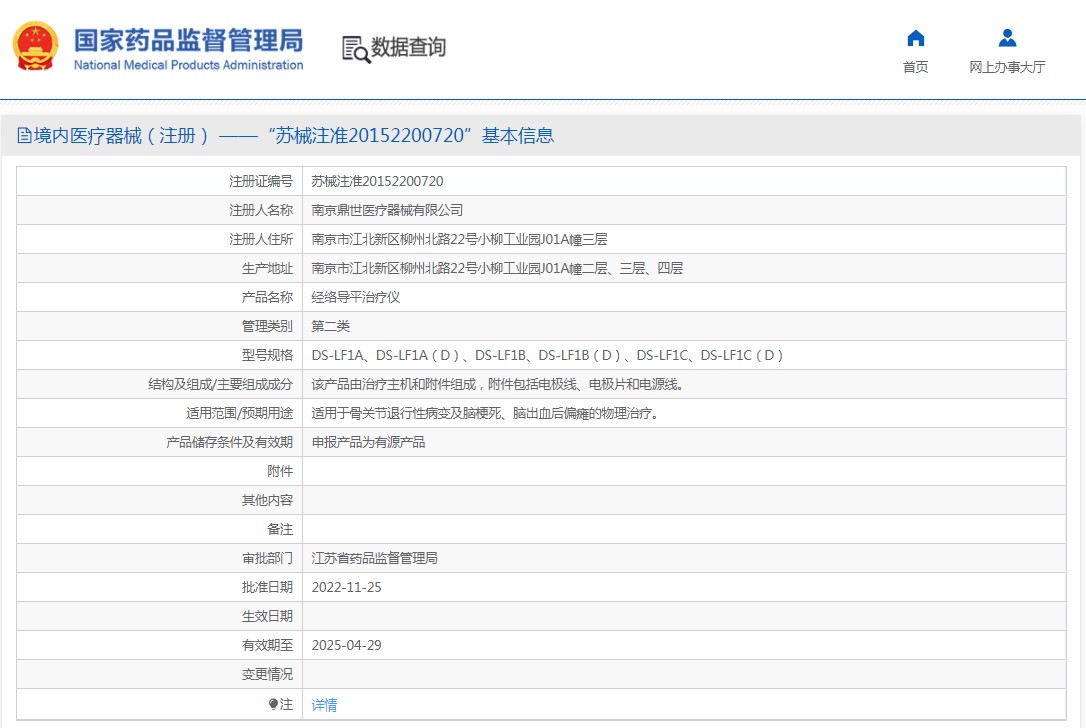Select 第二类 management category value
Viewport: 1086px width, 728px height.
point(330,326)
